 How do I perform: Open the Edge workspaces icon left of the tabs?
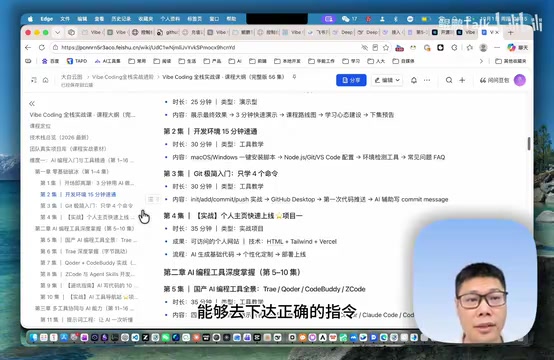(71, 33)
